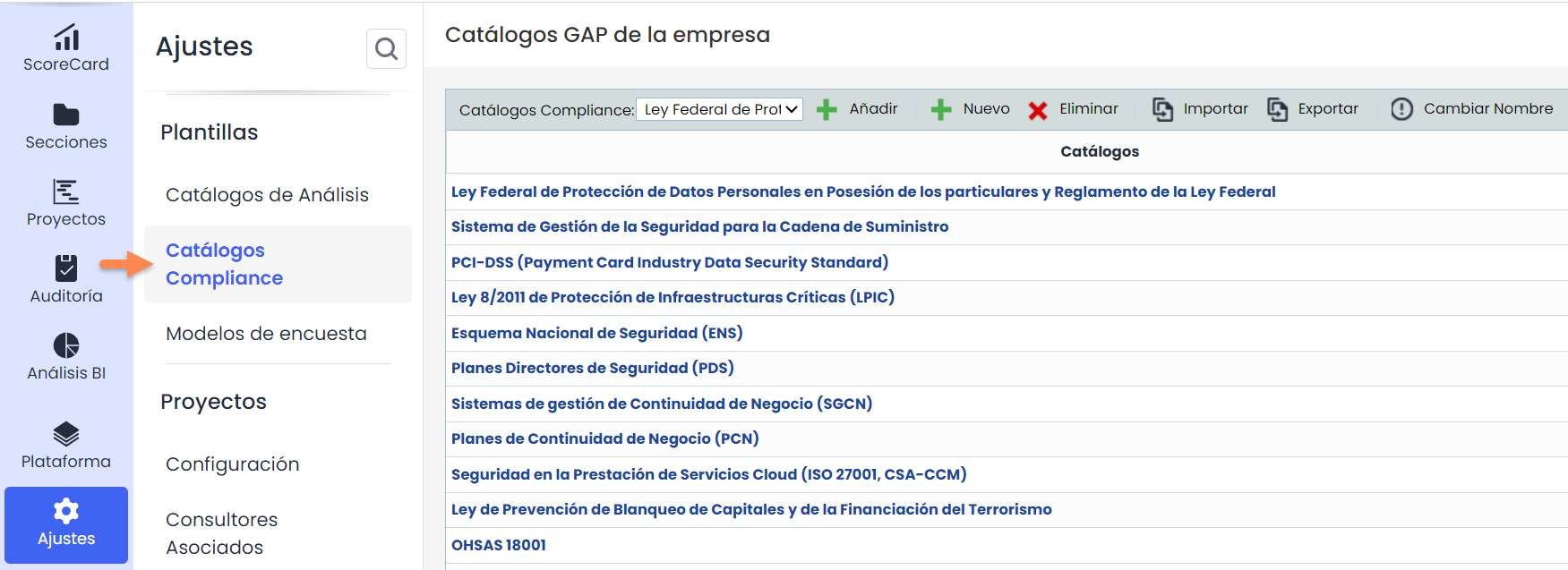Viewport: 1568px width, 570px height.
Task: Open the Auditoría clipboard icon
Action: click(x=66, y=268)
